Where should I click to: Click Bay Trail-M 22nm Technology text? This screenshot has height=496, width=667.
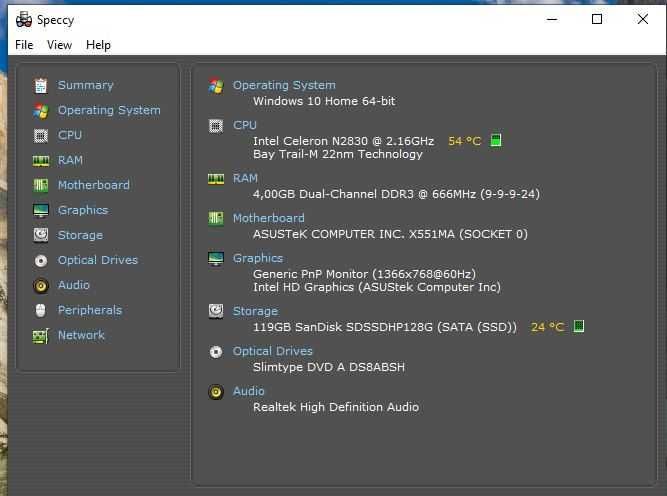[x=338, y=154]
